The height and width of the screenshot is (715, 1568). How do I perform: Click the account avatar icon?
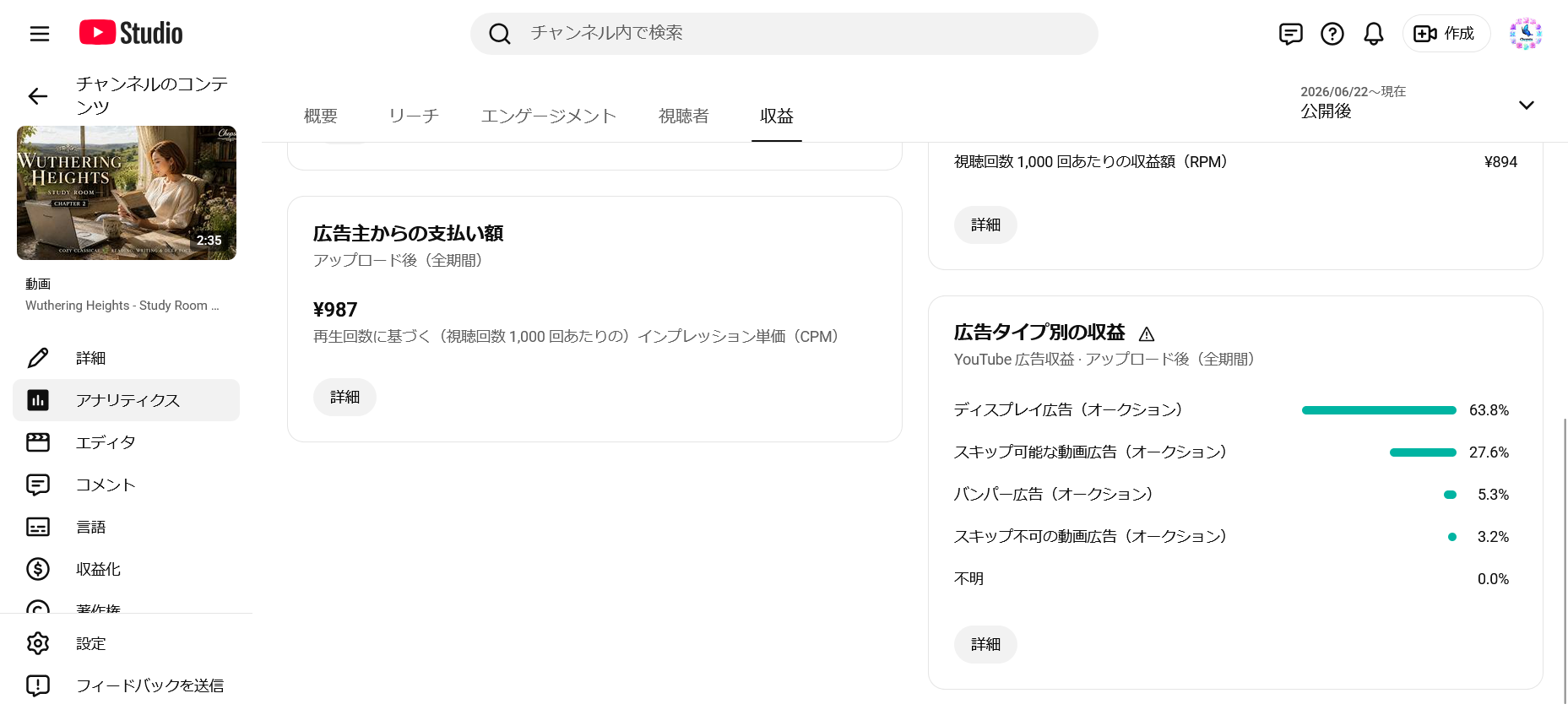[x=1526, y=34]
